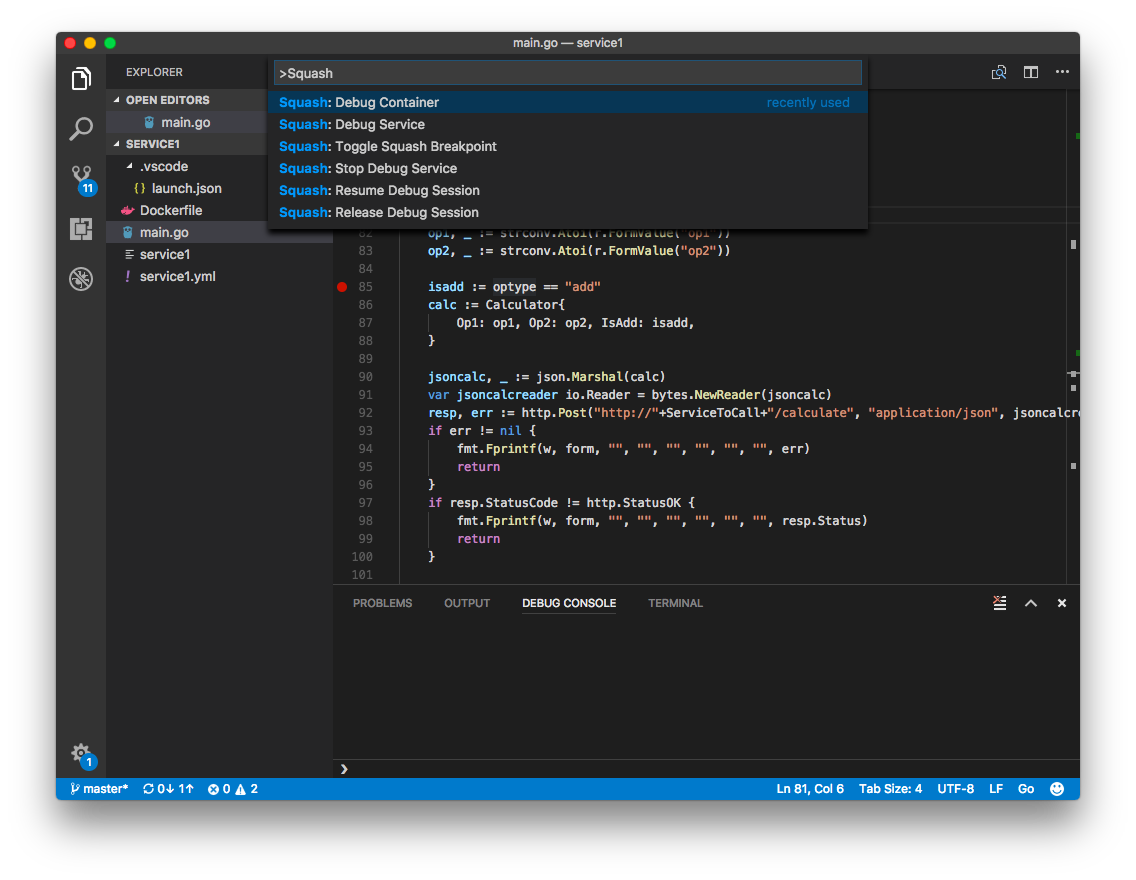Image resolution: width=1136 pixels, height=880 pixels.
Task: Open the Search view icon in activity bar
Action: click(x=81, y=129)
